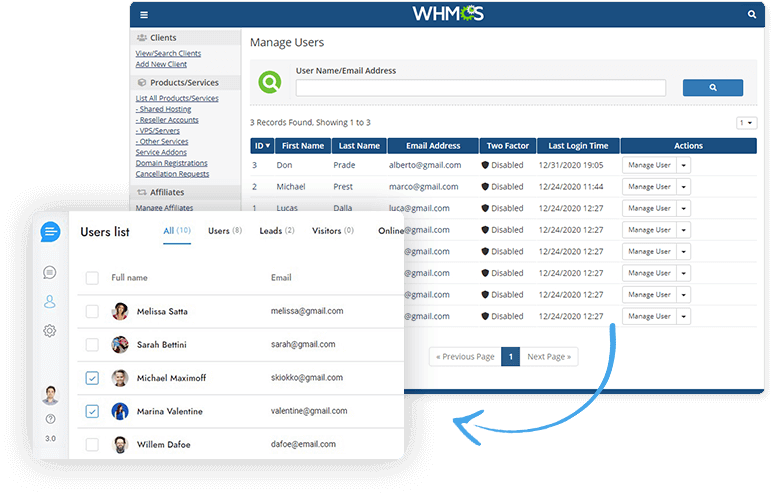
Task: Open Cancellation Requests link
Action: tap(172, 174)
